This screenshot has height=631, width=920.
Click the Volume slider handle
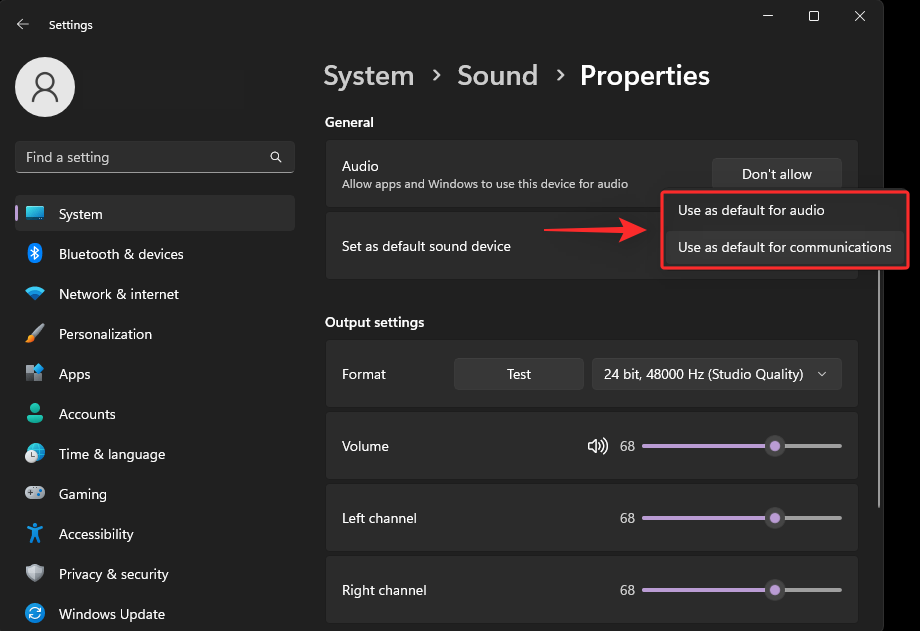[774, 446]
